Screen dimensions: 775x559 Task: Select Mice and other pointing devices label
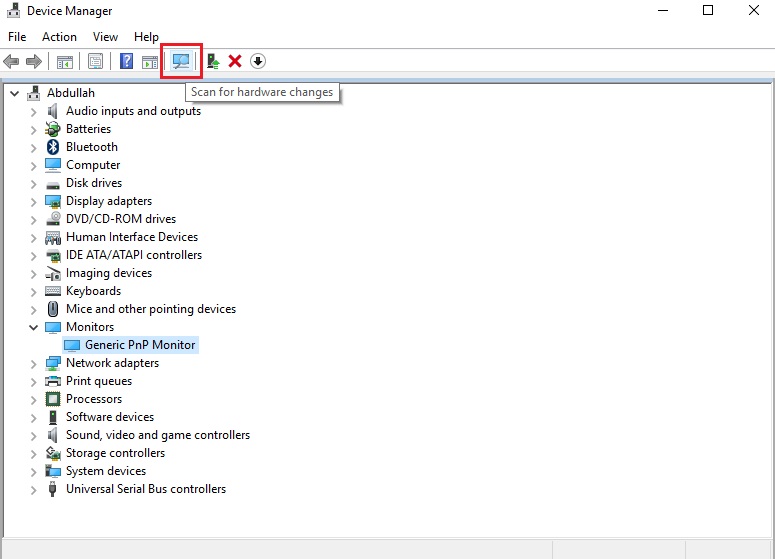pos(151,309)
